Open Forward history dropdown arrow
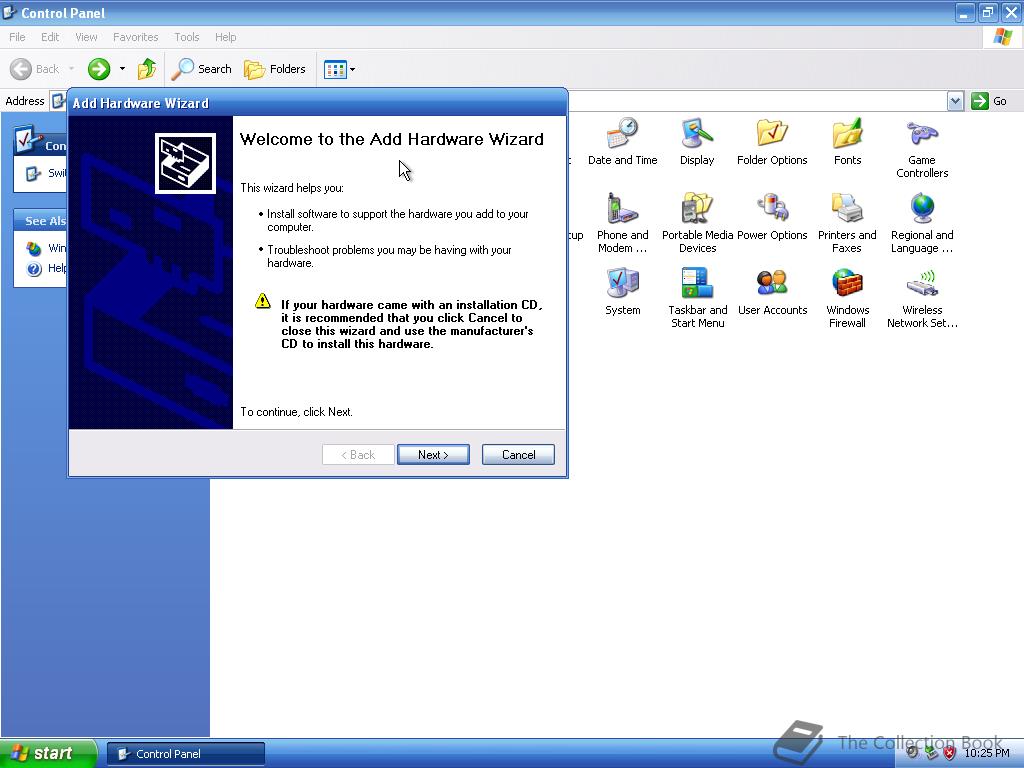Screen dimensions: 1024x768 pyautogui.click(x=122, y=69)
